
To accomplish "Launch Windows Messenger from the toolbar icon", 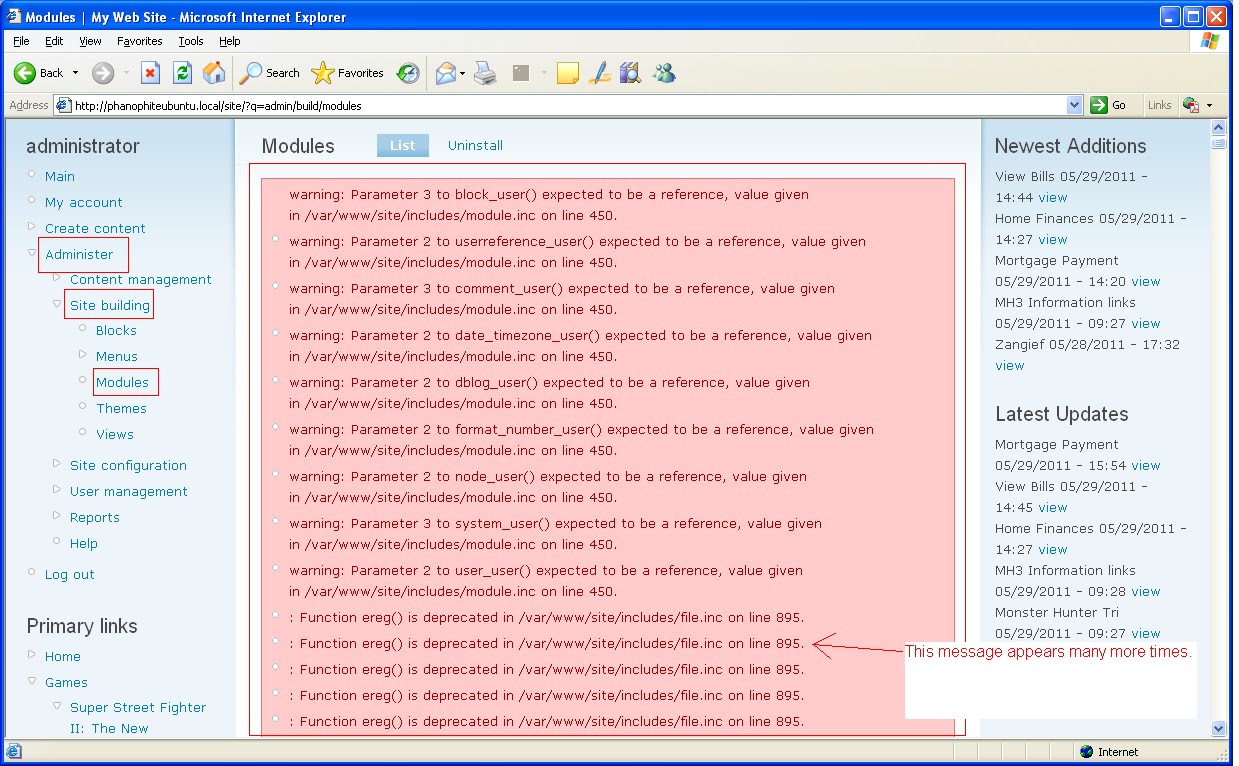I will click(x=664, y=72).
